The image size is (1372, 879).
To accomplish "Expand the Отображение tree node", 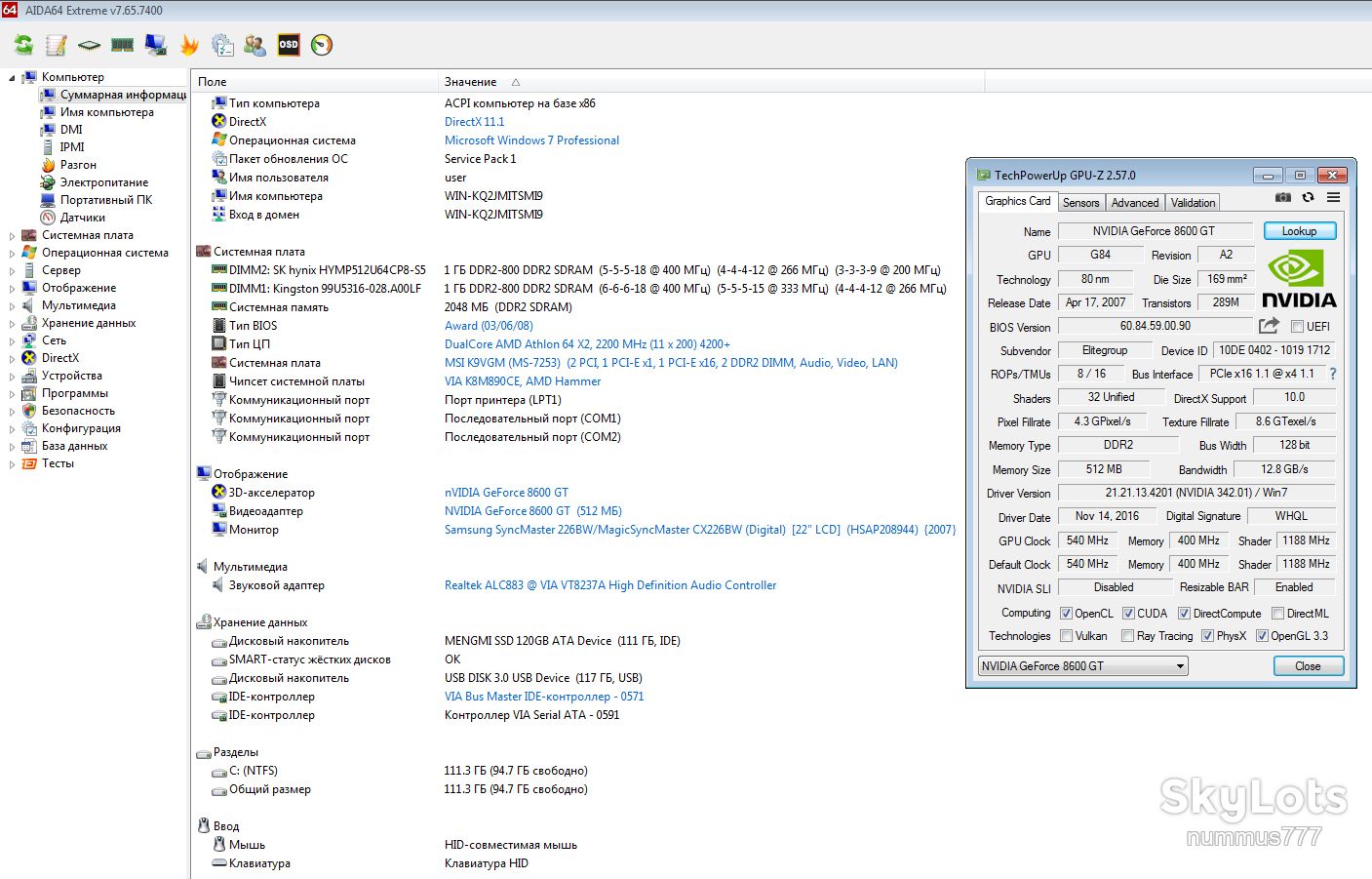I will (x=12, y=288).
